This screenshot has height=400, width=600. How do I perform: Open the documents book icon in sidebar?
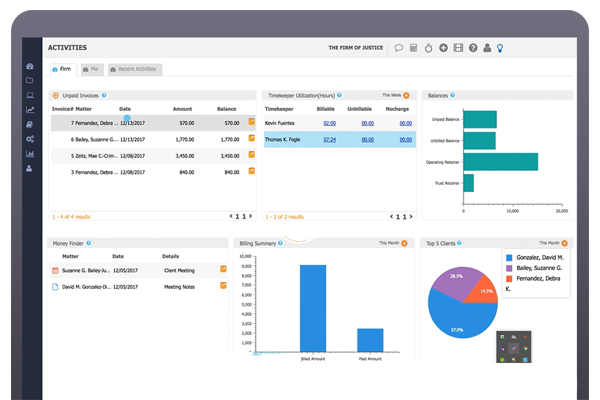point(29,124)
